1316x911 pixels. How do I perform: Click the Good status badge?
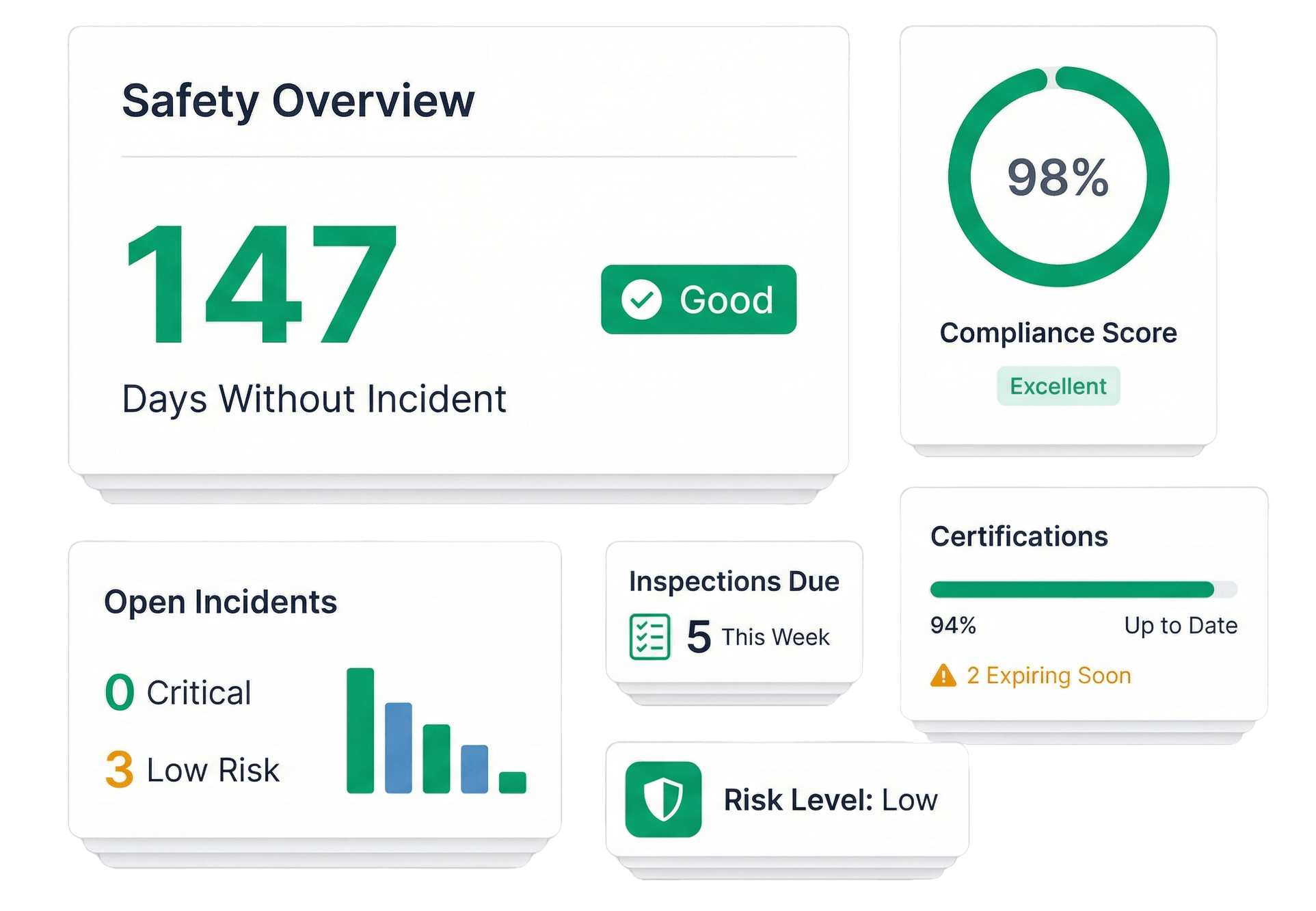coord(697,300)
